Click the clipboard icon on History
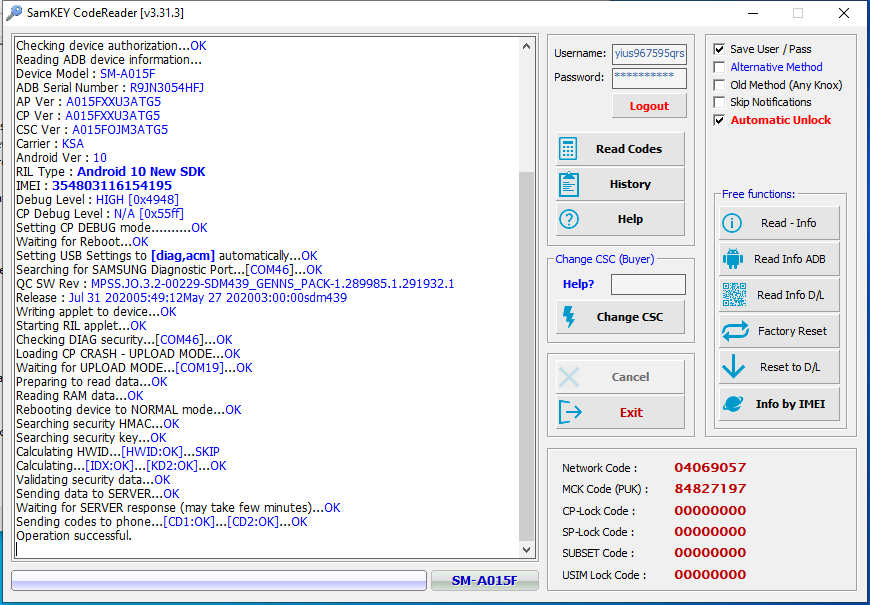 click(x=569, y=184)
